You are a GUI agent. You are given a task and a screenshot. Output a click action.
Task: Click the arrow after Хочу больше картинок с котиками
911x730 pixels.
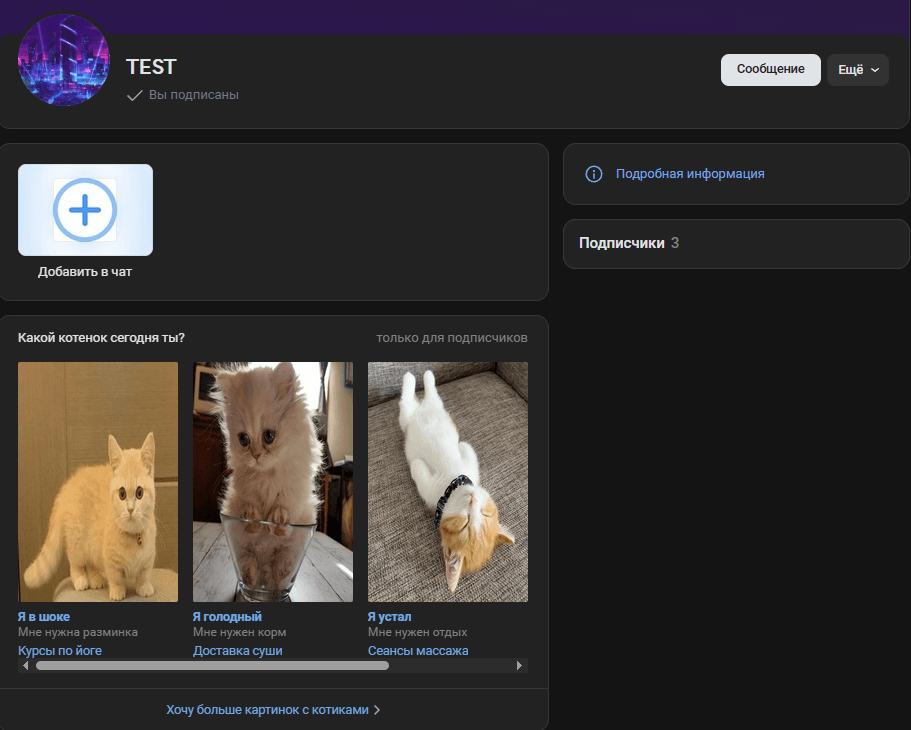(377, 707)
